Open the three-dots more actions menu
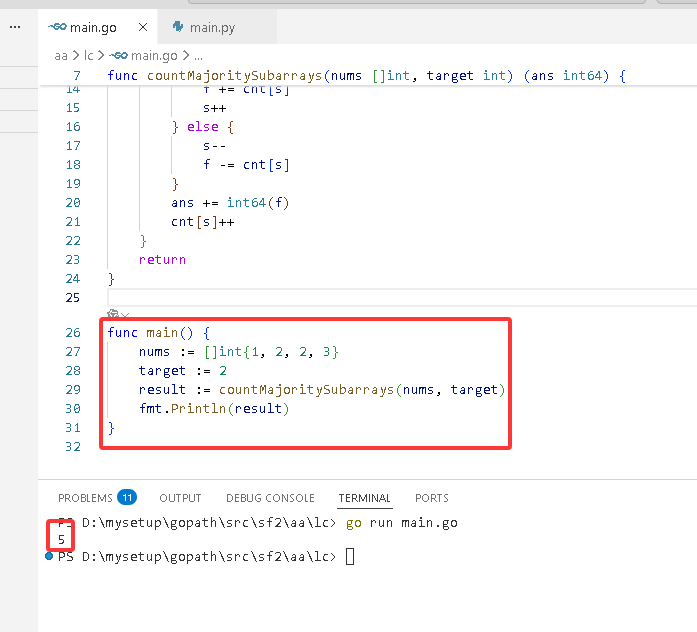This screenshot has width=697, height=632. point(15,27)
